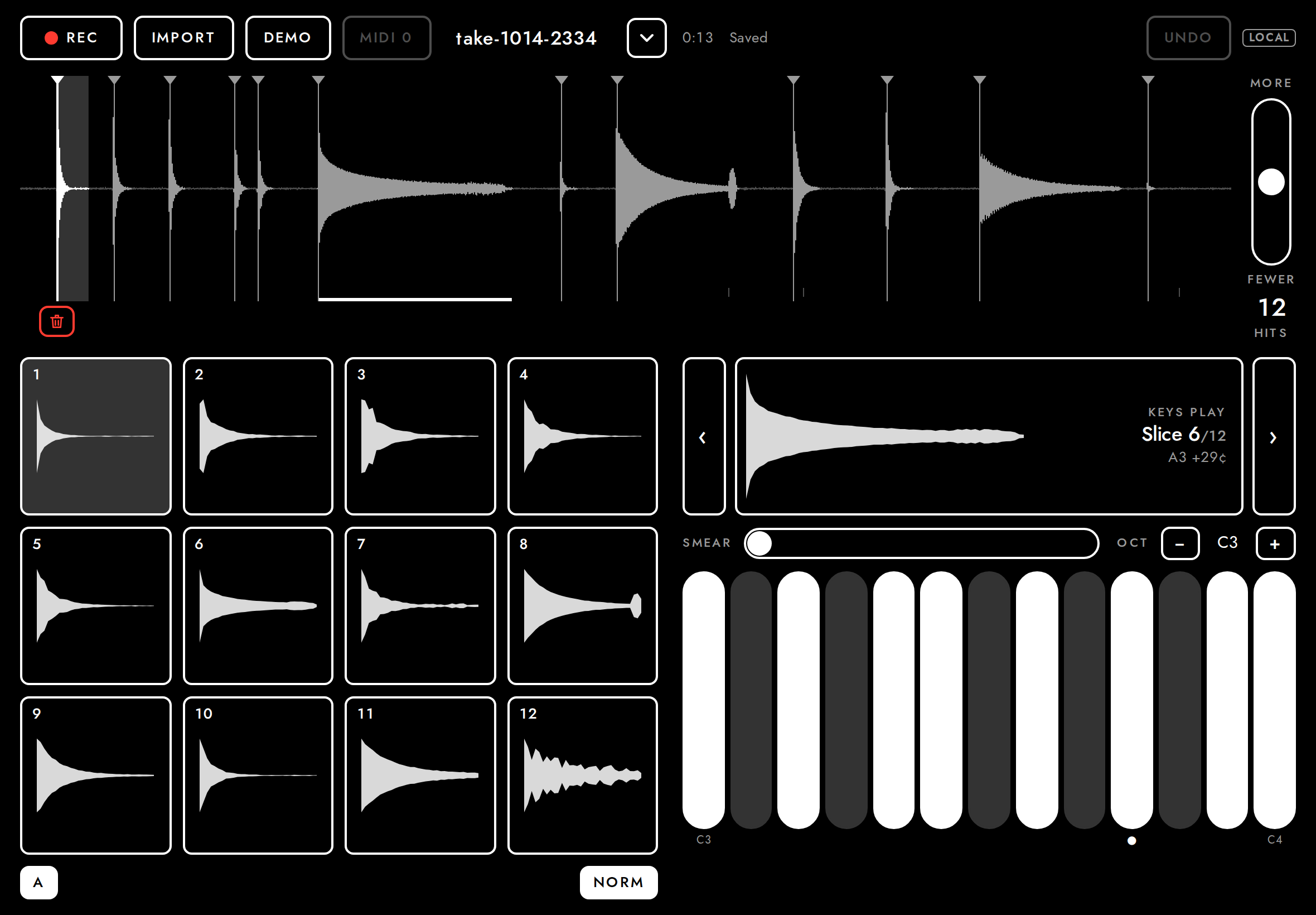Click the Slice 6 waveform preview

click(988, 436)
